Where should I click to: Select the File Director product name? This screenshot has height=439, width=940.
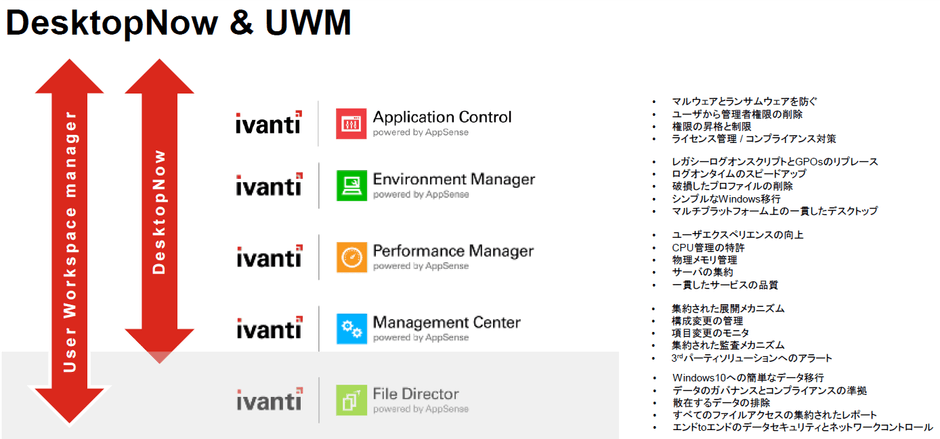(x=418, y=394)
